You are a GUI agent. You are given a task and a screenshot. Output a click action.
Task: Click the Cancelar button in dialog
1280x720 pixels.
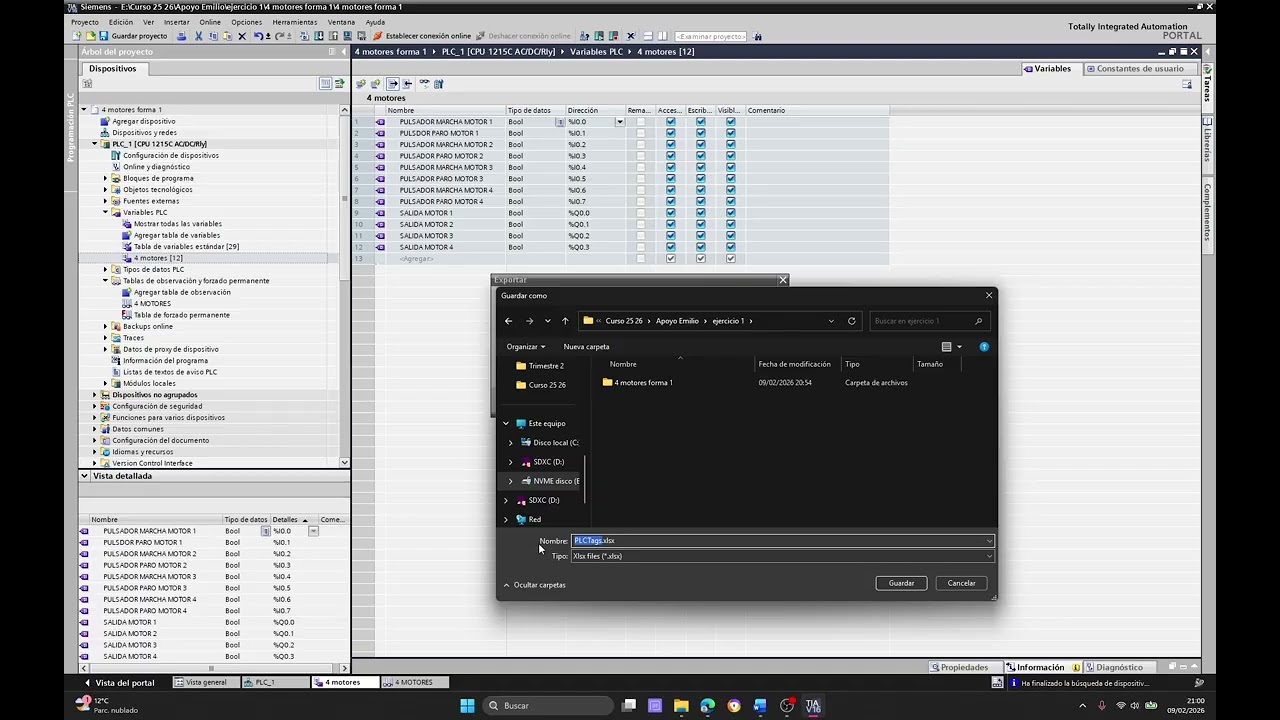pyautogui.click(x=961, y=583)
